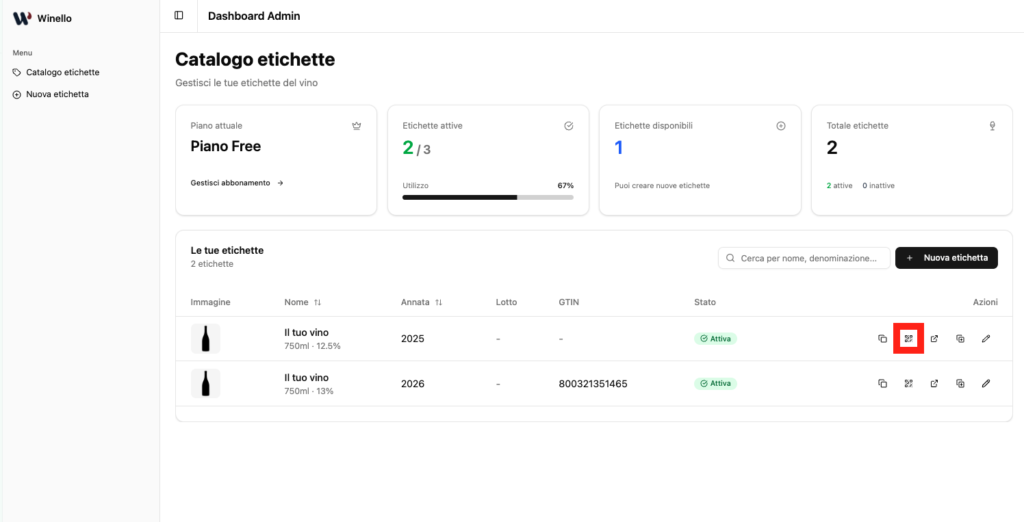
Task: Open QR code for the 2026 wine label
Action: coord(908,383)
